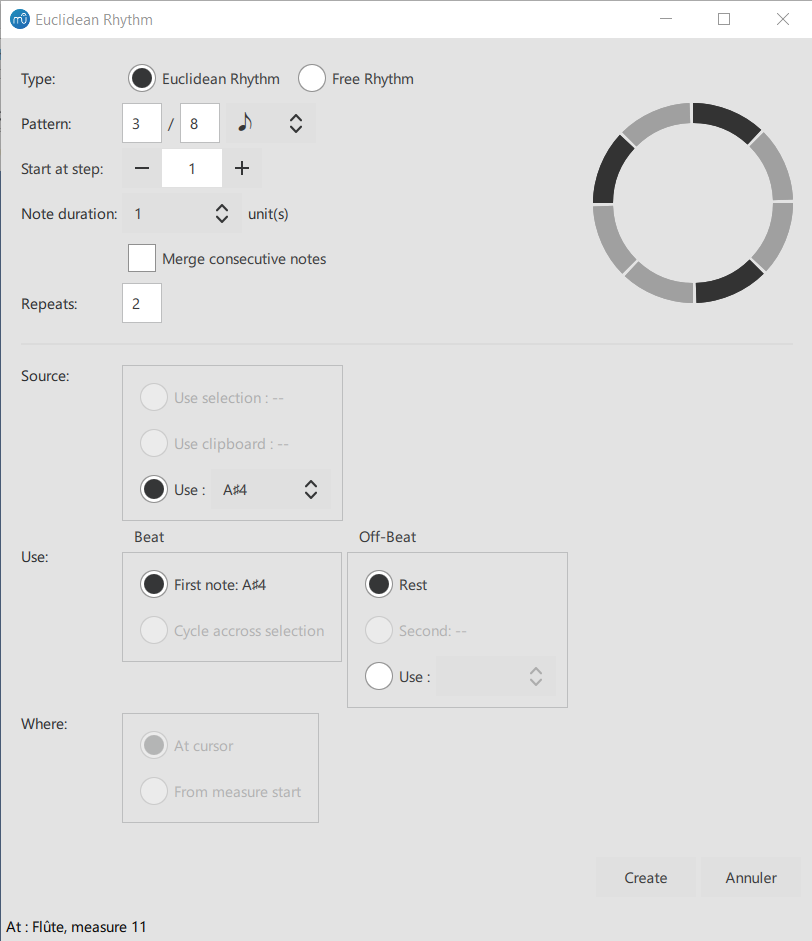Expand the source note A♯4 dropdown
This screenshot has width=812, height=941.
270,490
